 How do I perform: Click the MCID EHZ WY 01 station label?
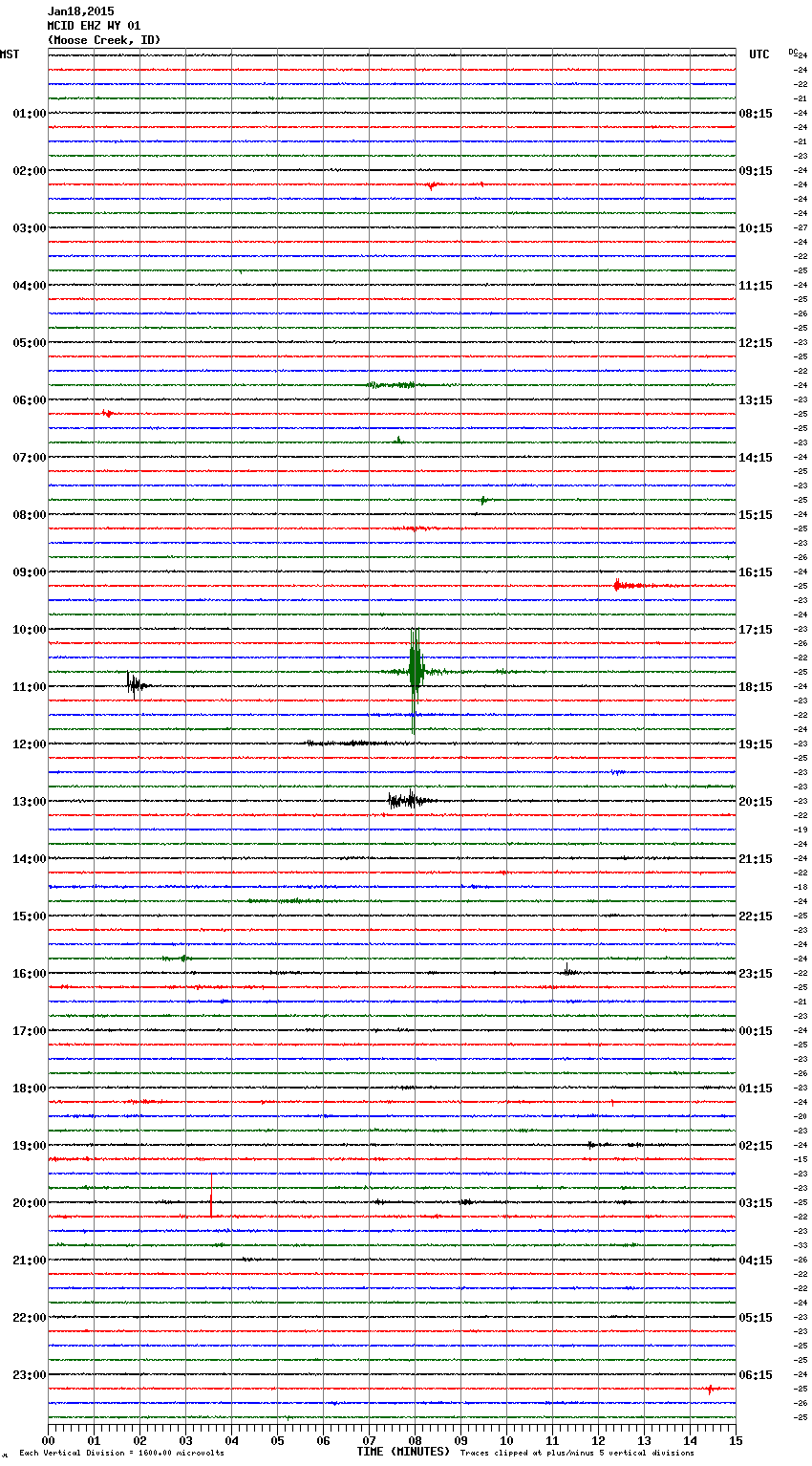click(x=94, y=26)
